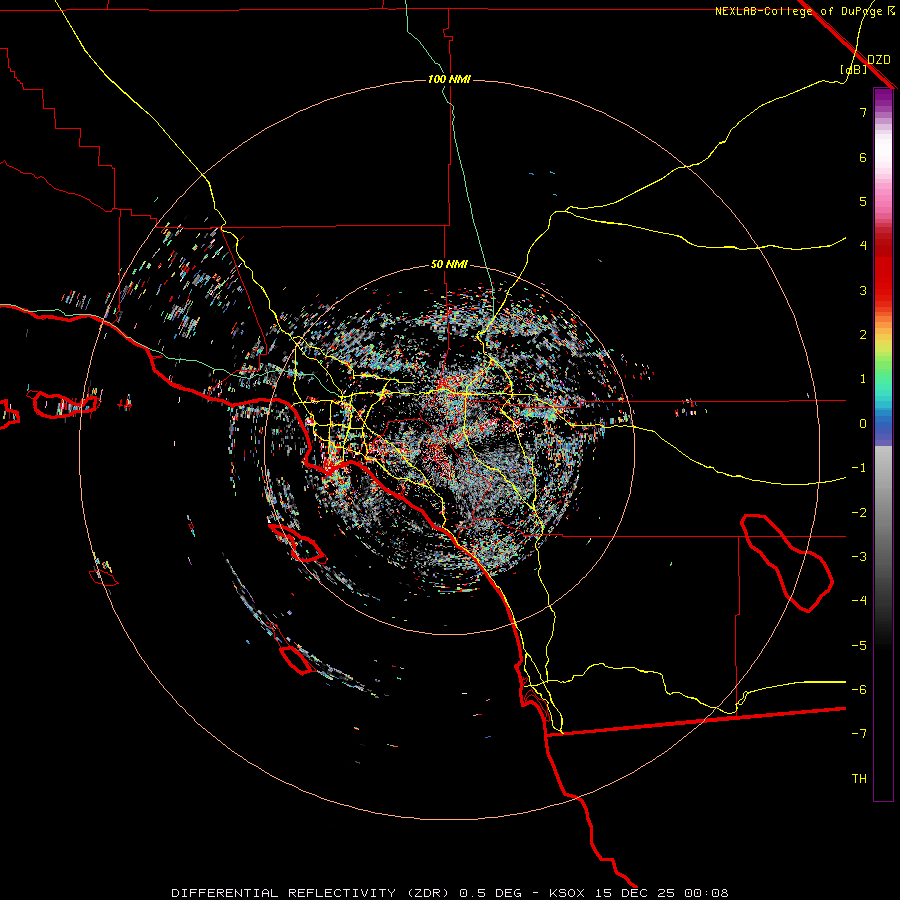The image size is (900, 900).
Task: Click the "TH" threshold label on the scale
Action: click(859, 779)
